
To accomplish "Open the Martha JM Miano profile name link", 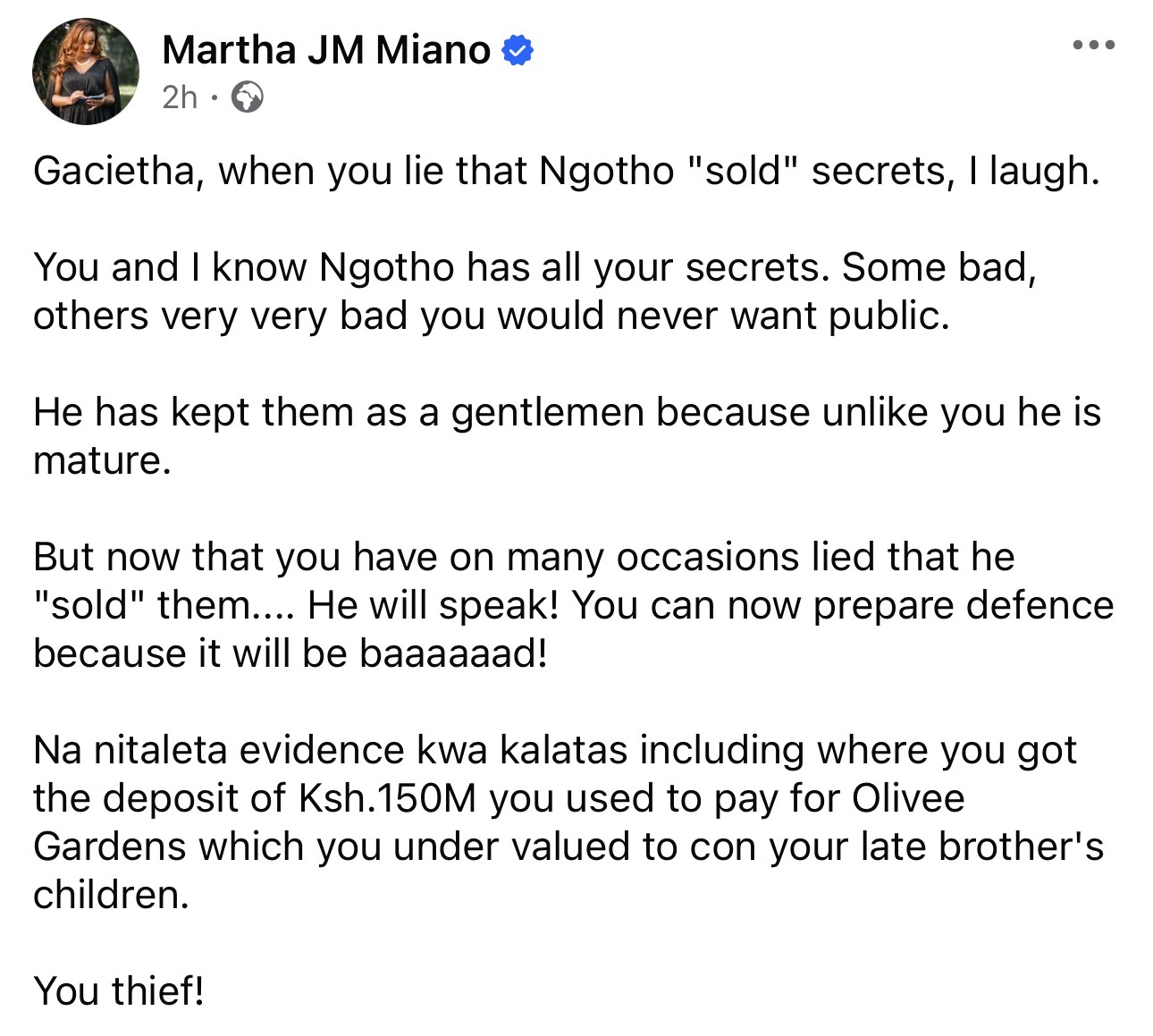I will [x=326, y=50].
